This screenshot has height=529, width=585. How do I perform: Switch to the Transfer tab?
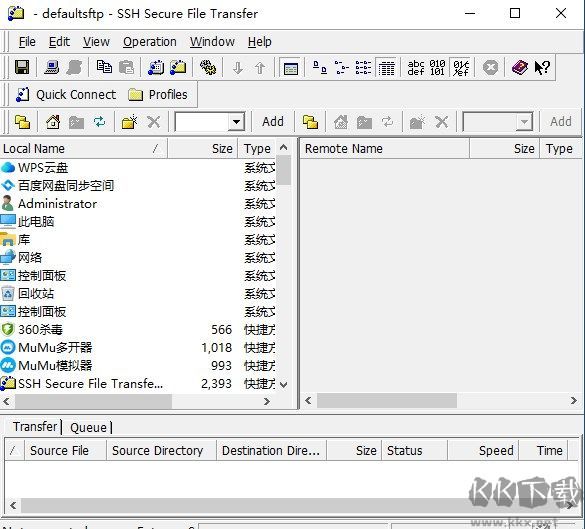click(x=35, y=426)
